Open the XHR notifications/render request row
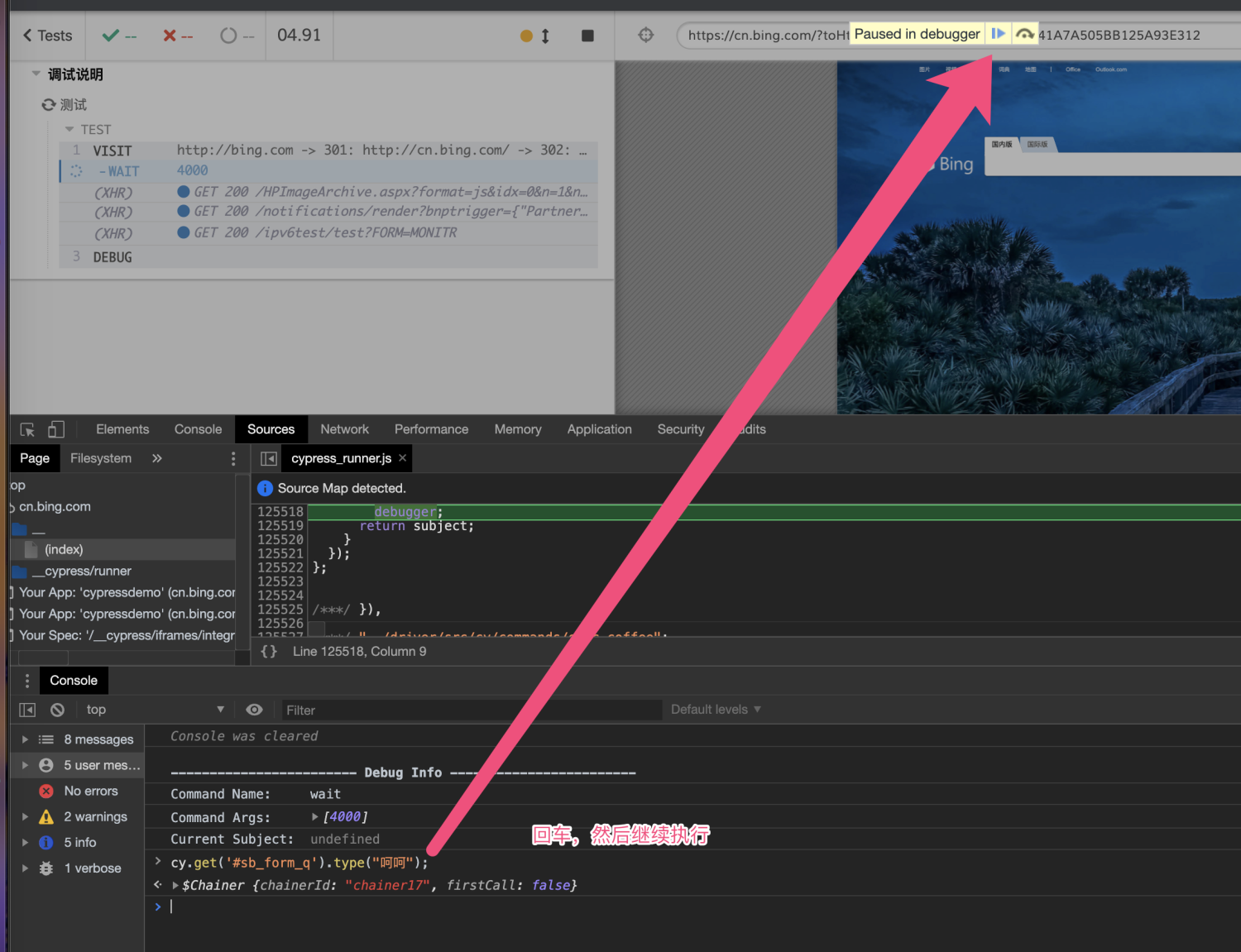This screenshot has height=952, width=1241. (328, 212)
